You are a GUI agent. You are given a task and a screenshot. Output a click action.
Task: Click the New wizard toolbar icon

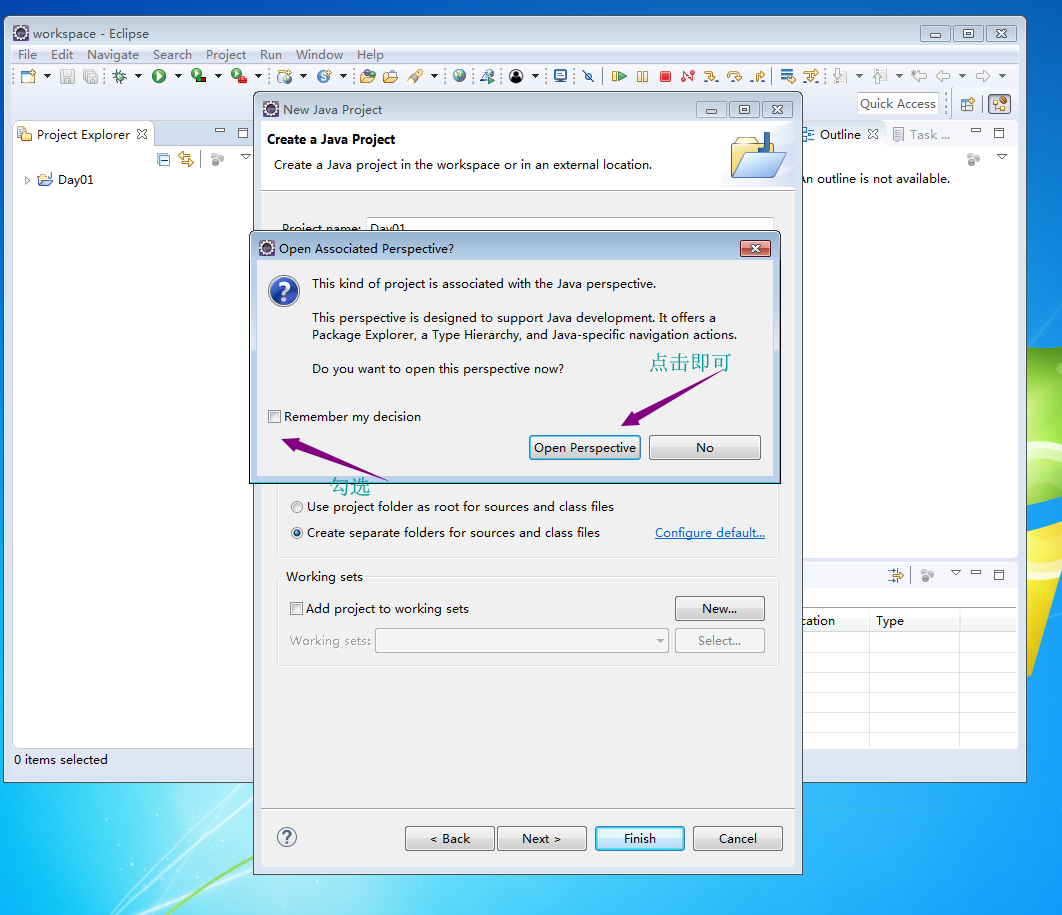[x=28, y=77]
